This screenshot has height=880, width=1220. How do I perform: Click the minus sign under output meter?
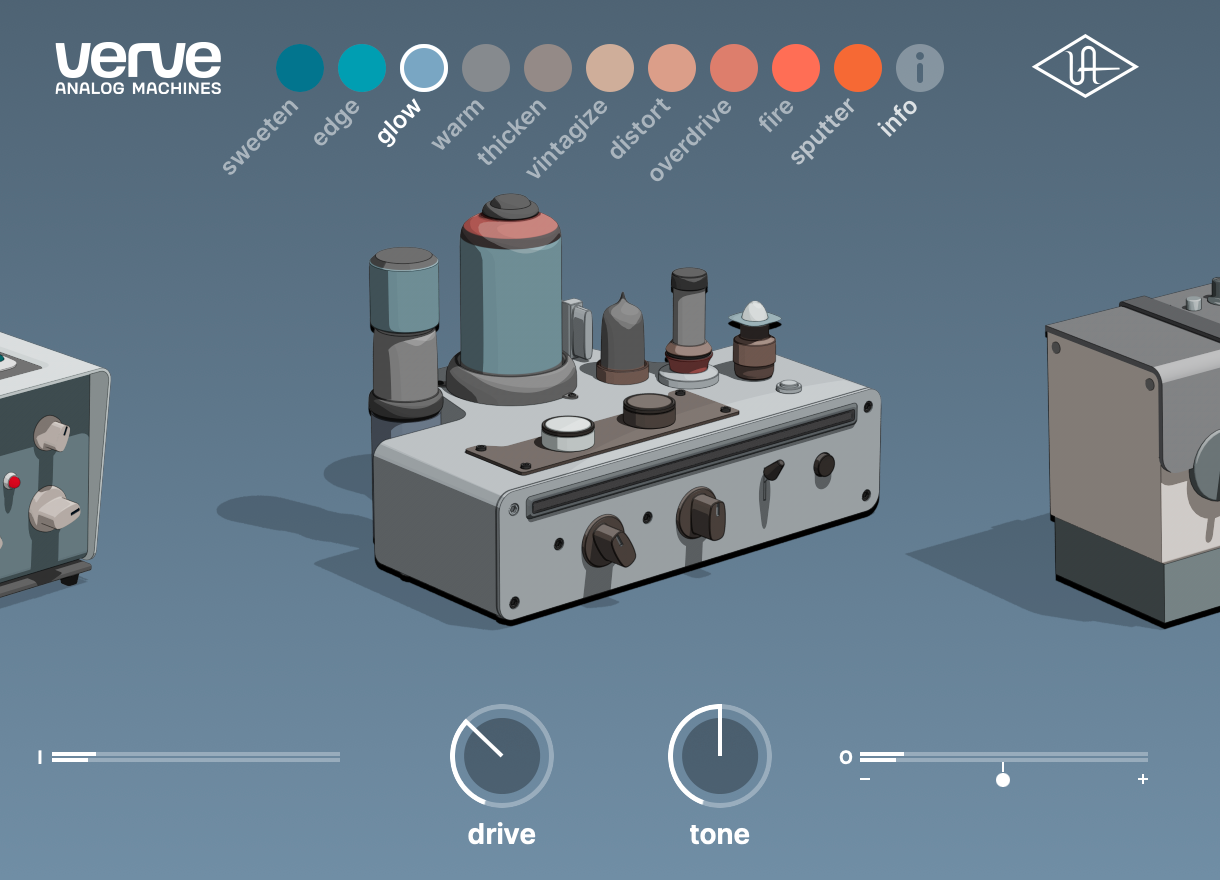tap(865, 780)
